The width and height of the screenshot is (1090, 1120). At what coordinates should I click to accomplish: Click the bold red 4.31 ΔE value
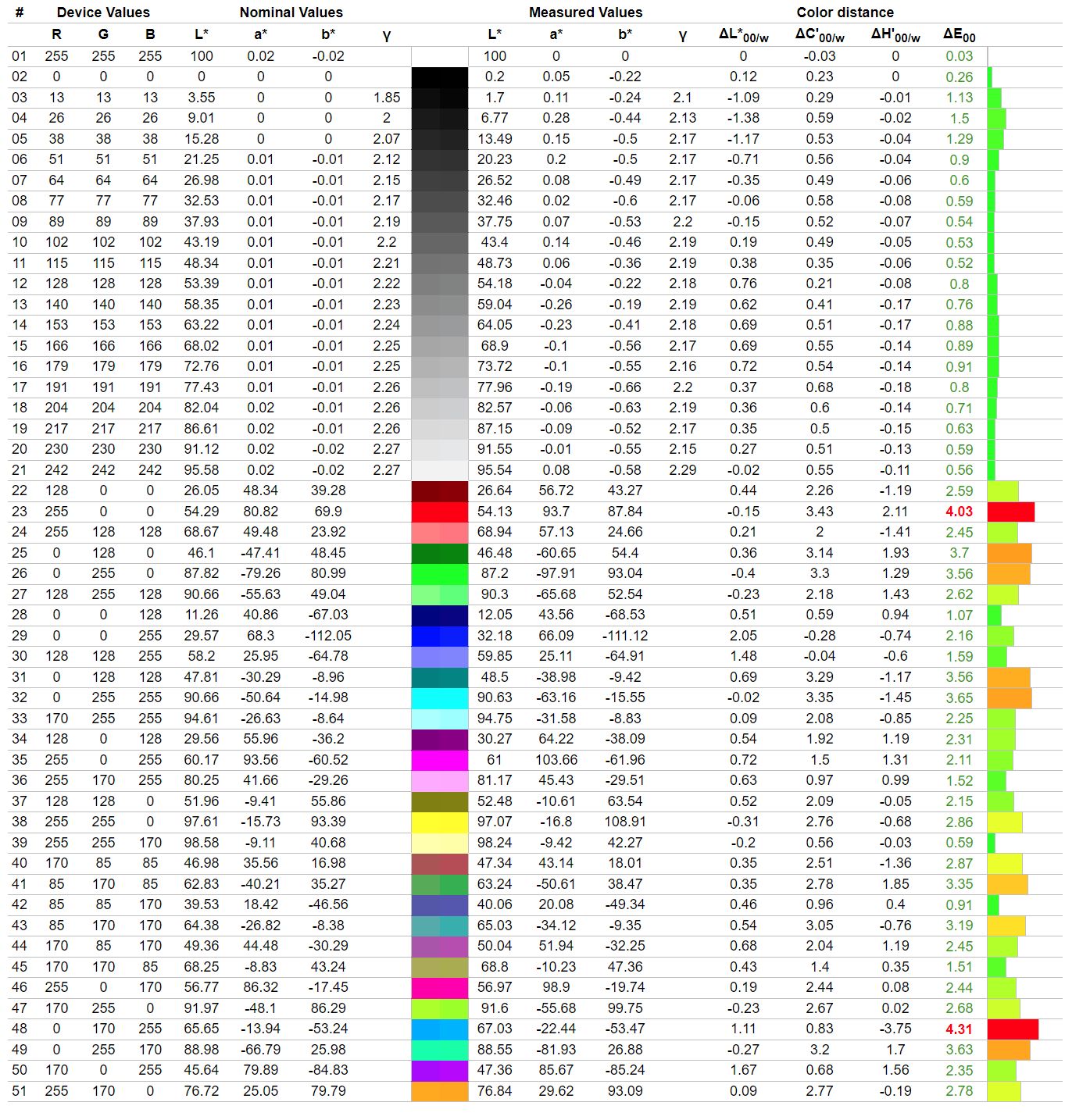[x=959, y=1029]
